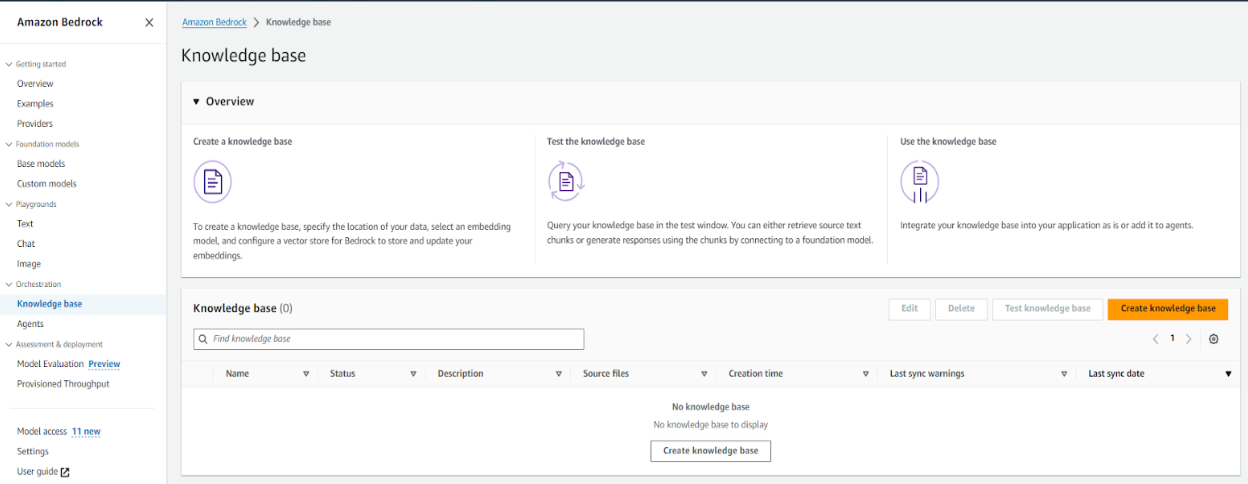Collapse the Playgrounds sidebar group
The width and height of the screenshot is (1248, 484).
tap(9, 204)
